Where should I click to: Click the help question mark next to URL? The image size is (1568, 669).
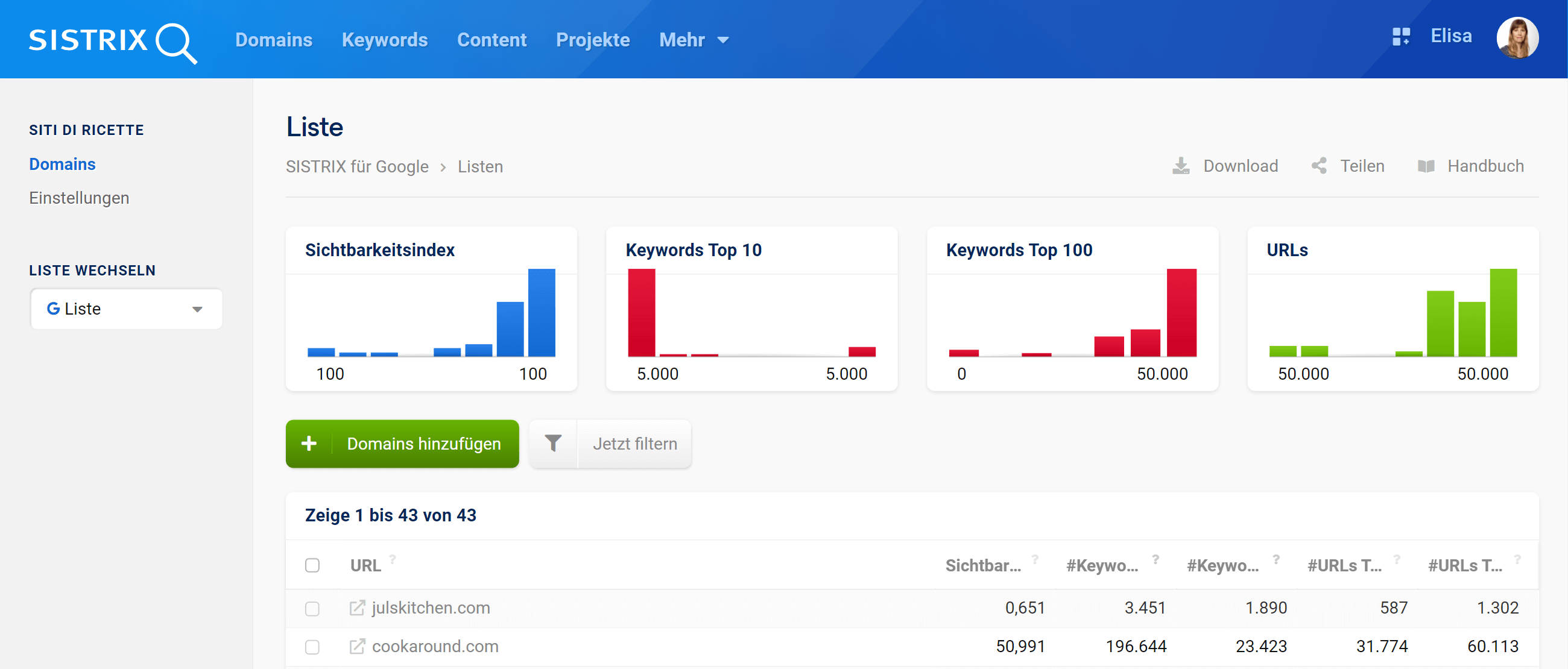[393, 558]
